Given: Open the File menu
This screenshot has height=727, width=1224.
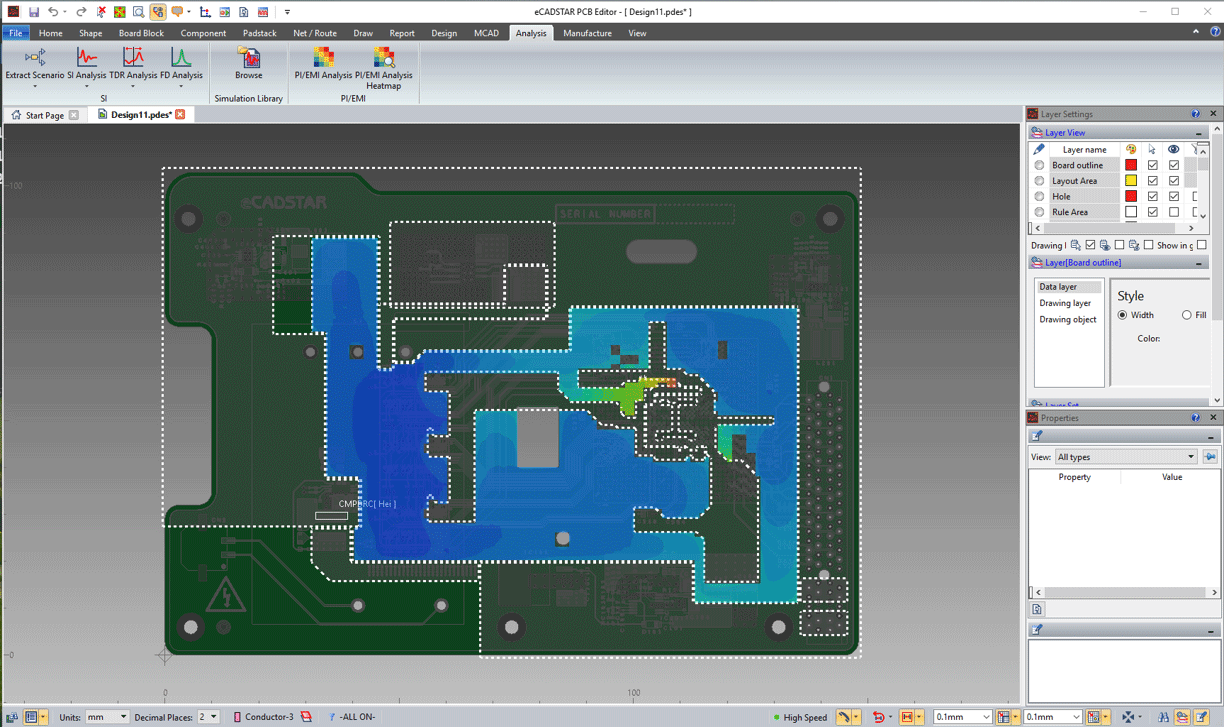Looking at the screenshot, I should tap(16, 33).
